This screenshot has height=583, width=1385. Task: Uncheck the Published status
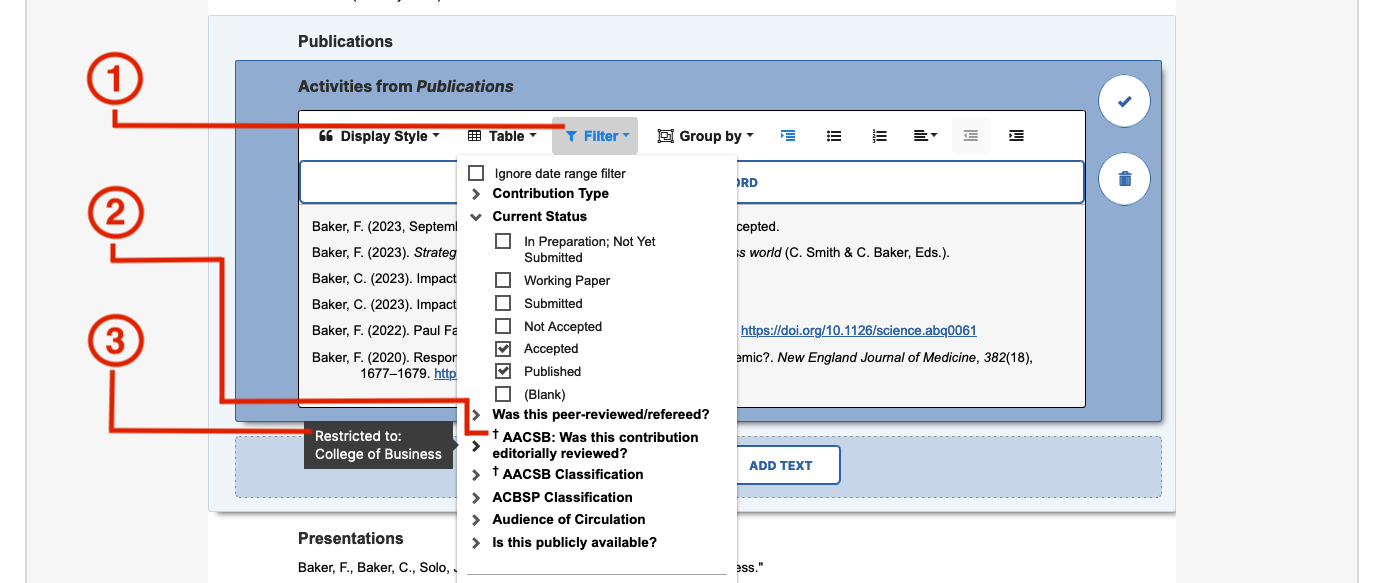(x=504, y=371)
